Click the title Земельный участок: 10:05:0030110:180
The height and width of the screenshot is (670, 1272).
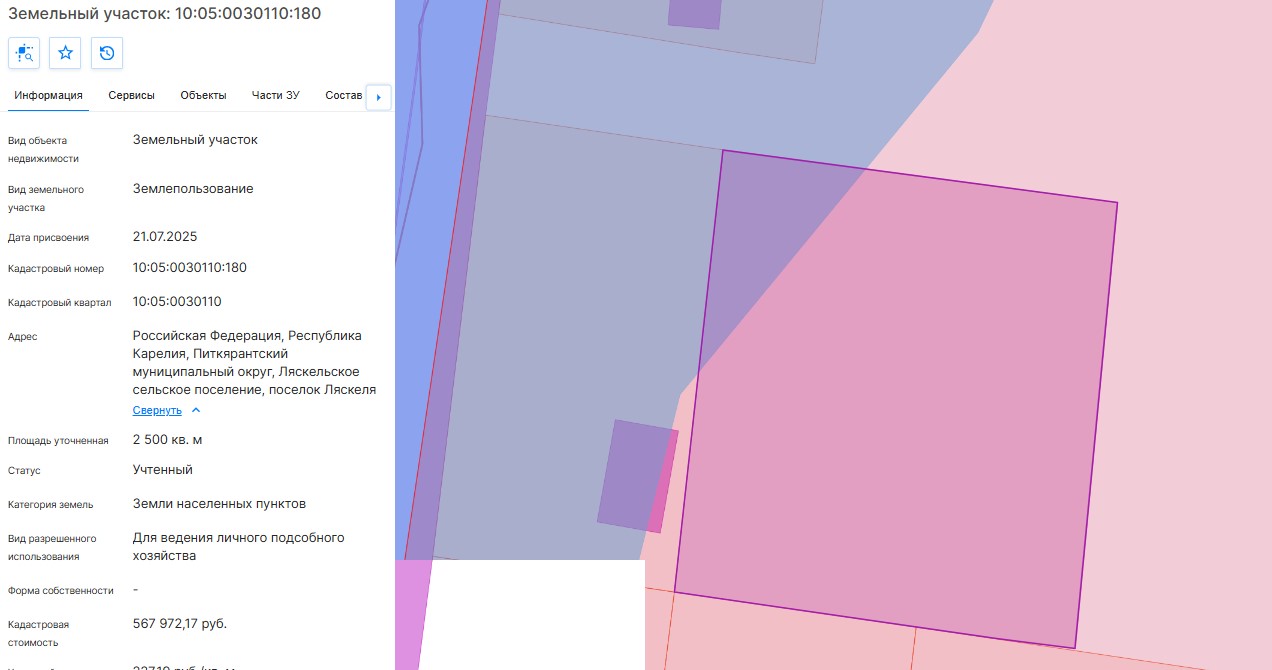coord(165,14)
